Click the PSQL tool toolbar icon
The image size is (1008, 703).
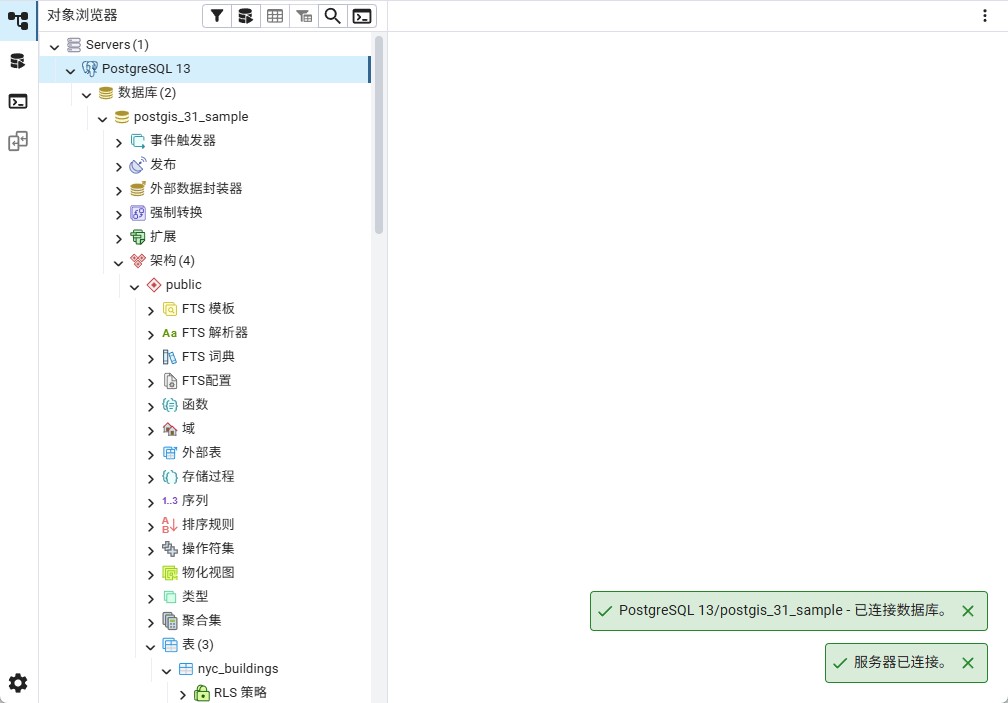click(x=362, y=16)
